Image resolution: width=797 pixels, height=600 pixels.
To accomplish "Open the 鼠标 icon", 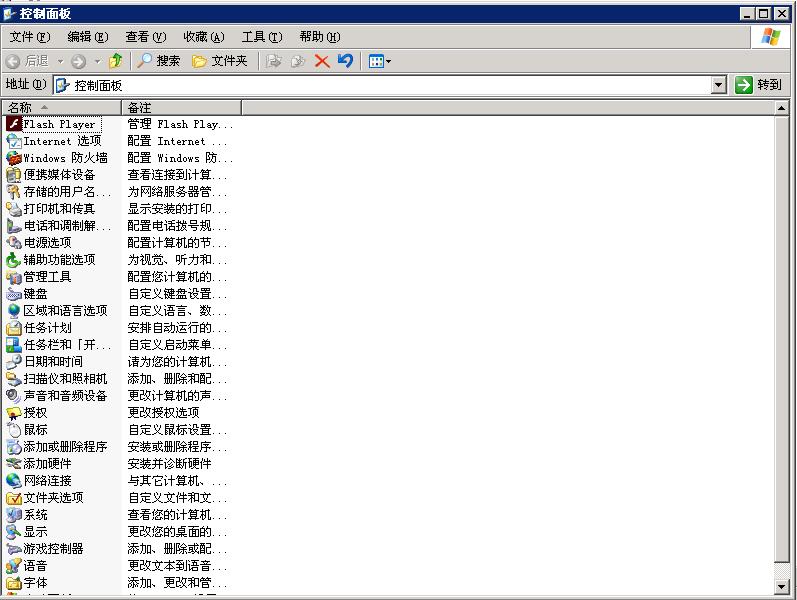I will tap(14, 430).
